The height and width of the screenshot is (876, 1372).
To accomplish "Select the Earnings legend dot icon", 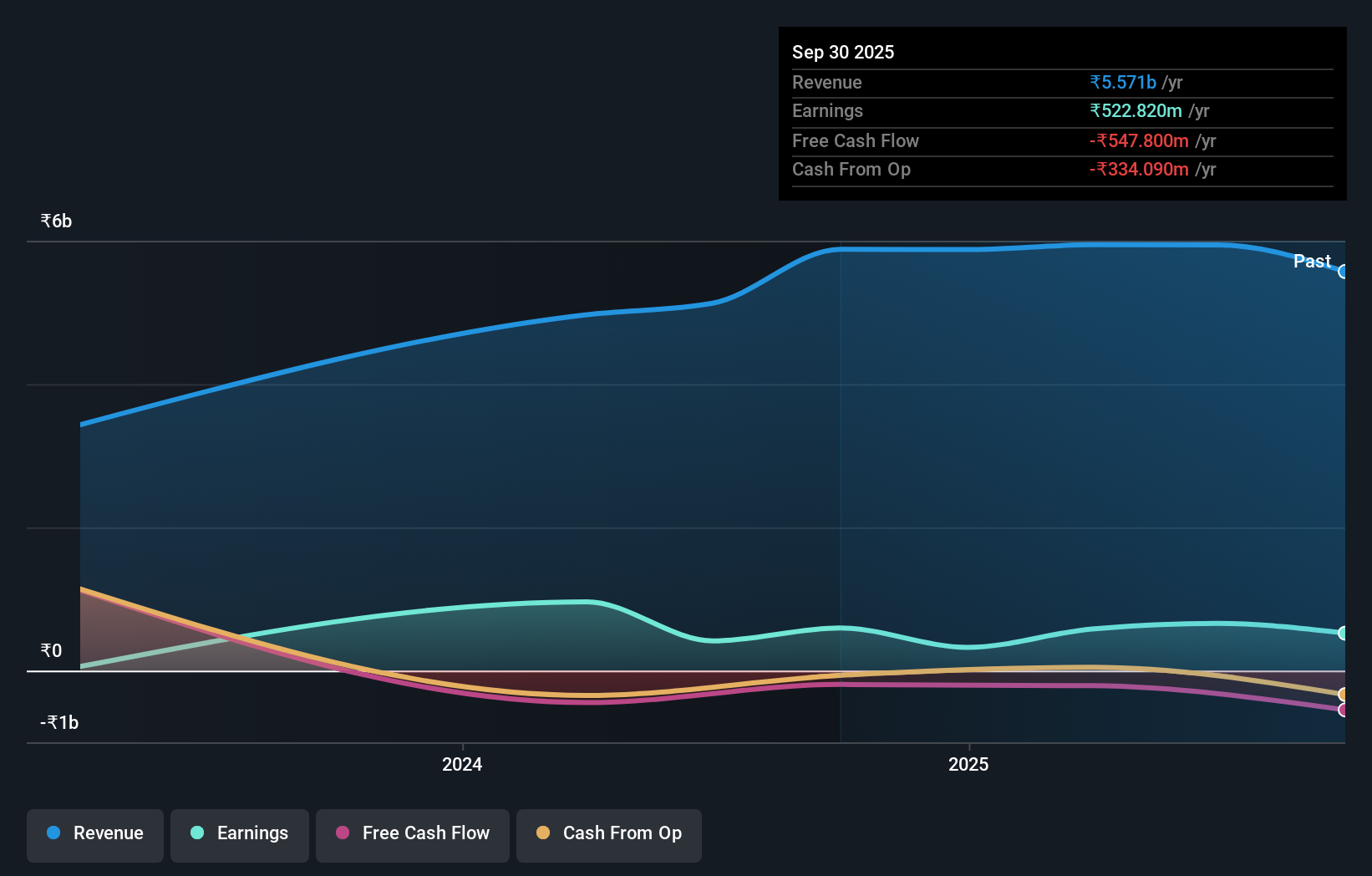I will [197, 833].
